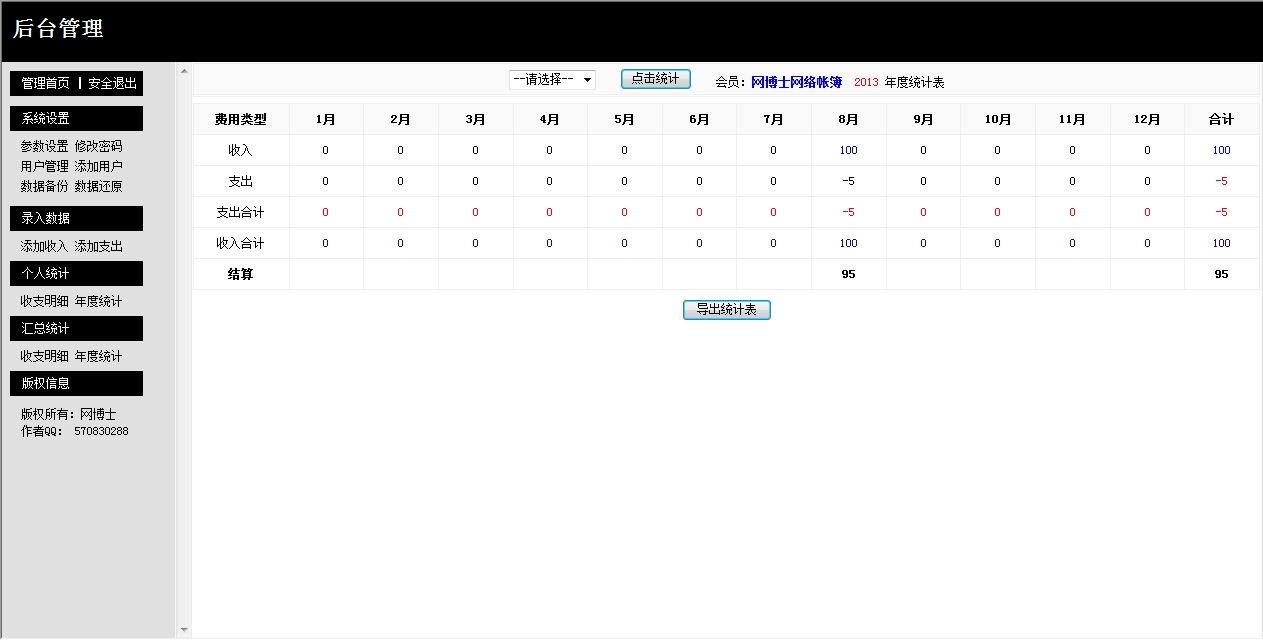Viewport: 1263px width, 640px height.
Task: Click the 后台管理 page title
Action: tap(58, 29)
